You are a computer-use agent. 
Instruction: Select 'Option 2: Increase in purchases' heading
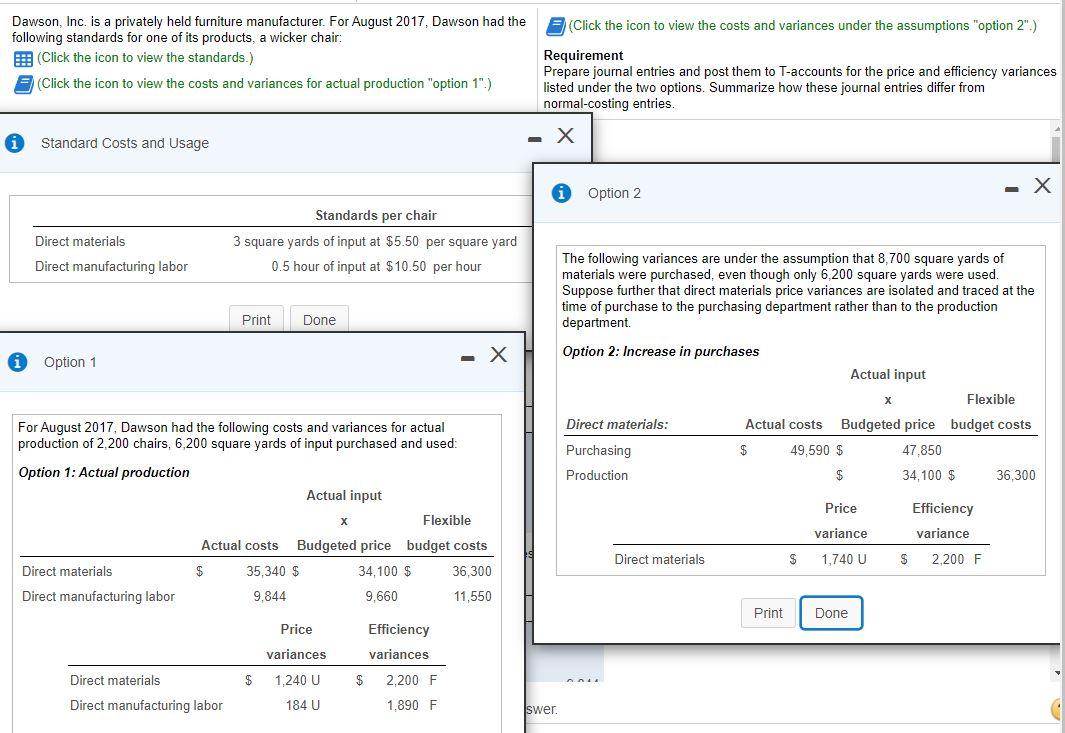661,352
